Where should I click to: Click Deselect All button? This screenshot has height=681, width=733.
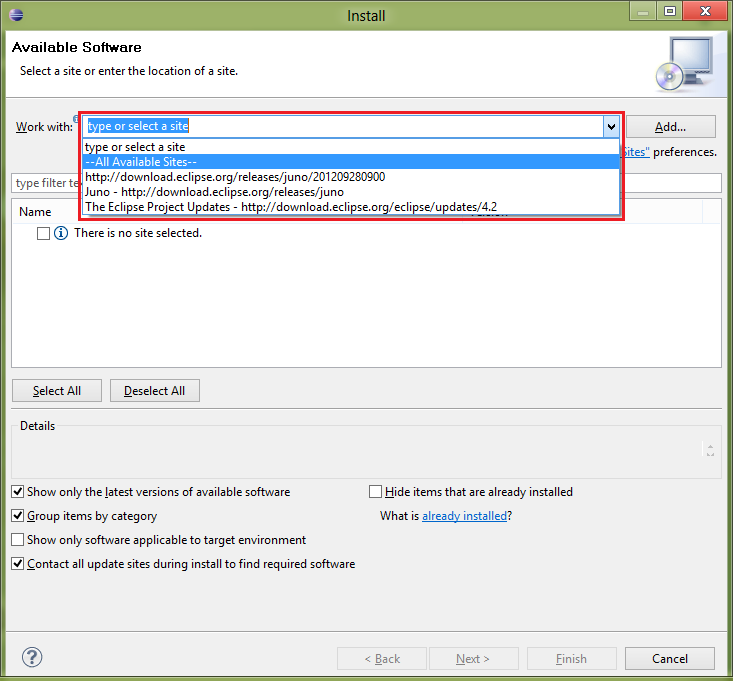coord(155,391)
